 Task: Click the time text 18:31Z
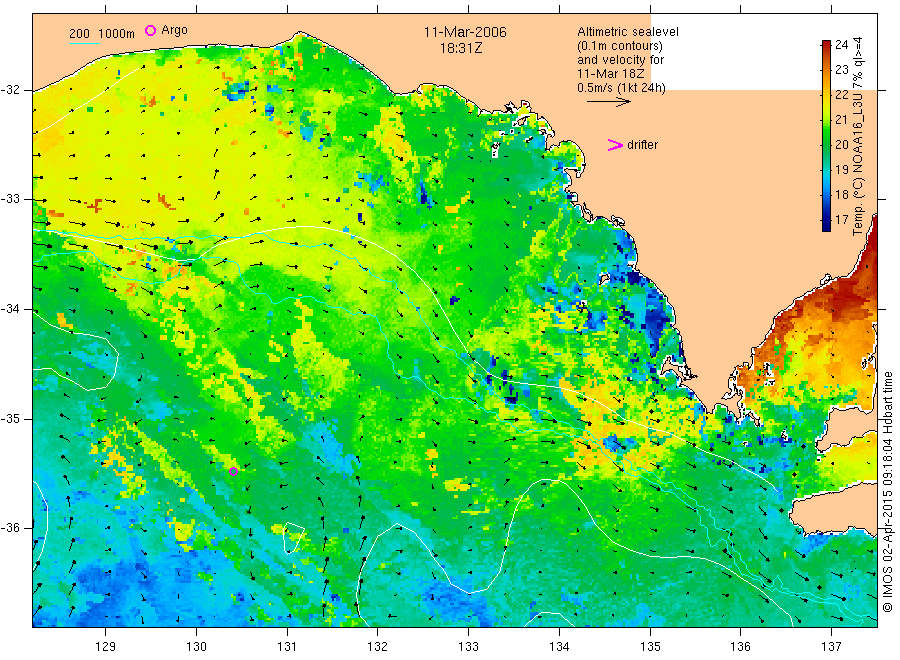(461, 48)
